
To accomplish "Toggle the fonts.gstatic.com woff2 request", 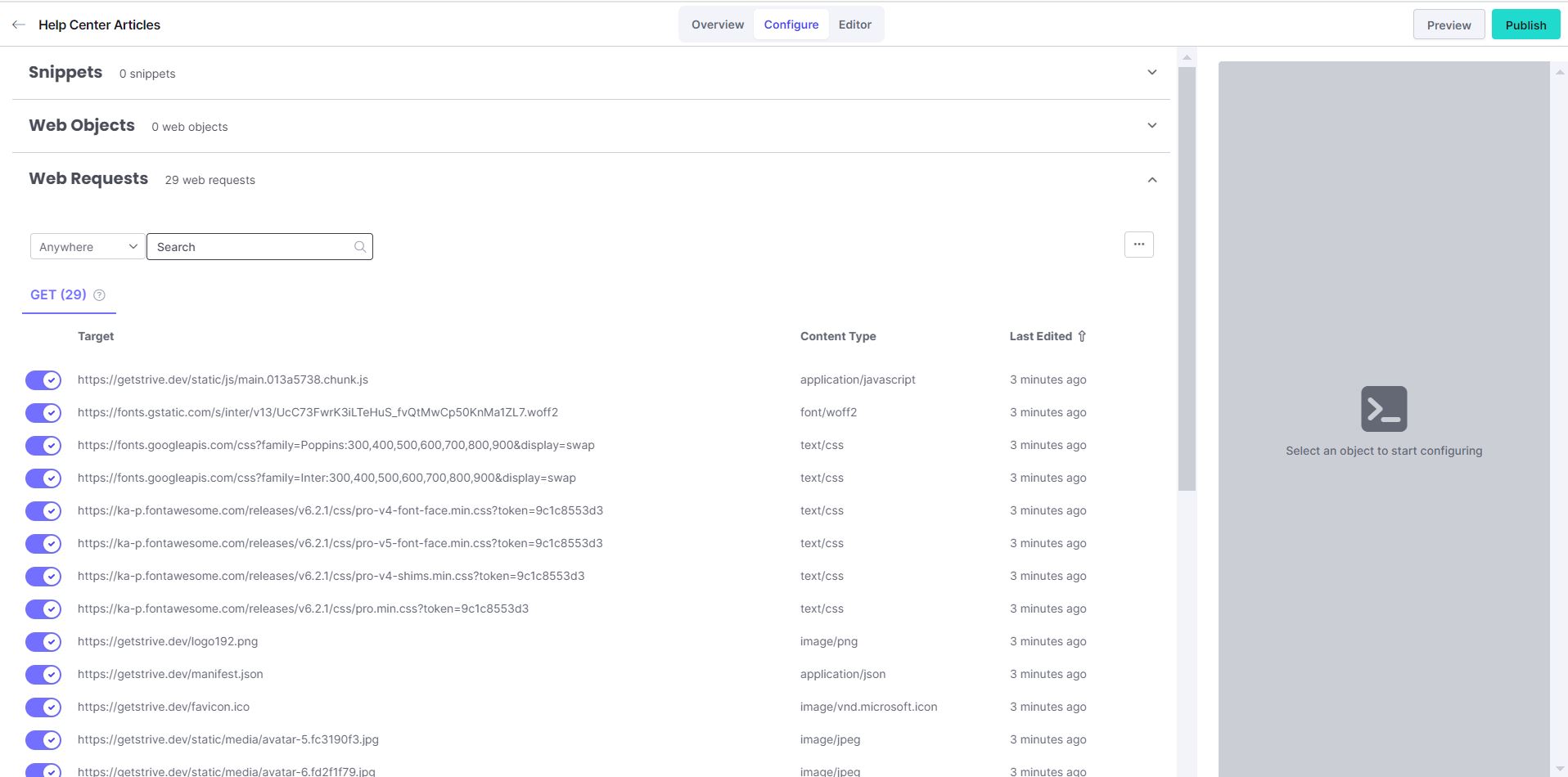I will 43,413.
